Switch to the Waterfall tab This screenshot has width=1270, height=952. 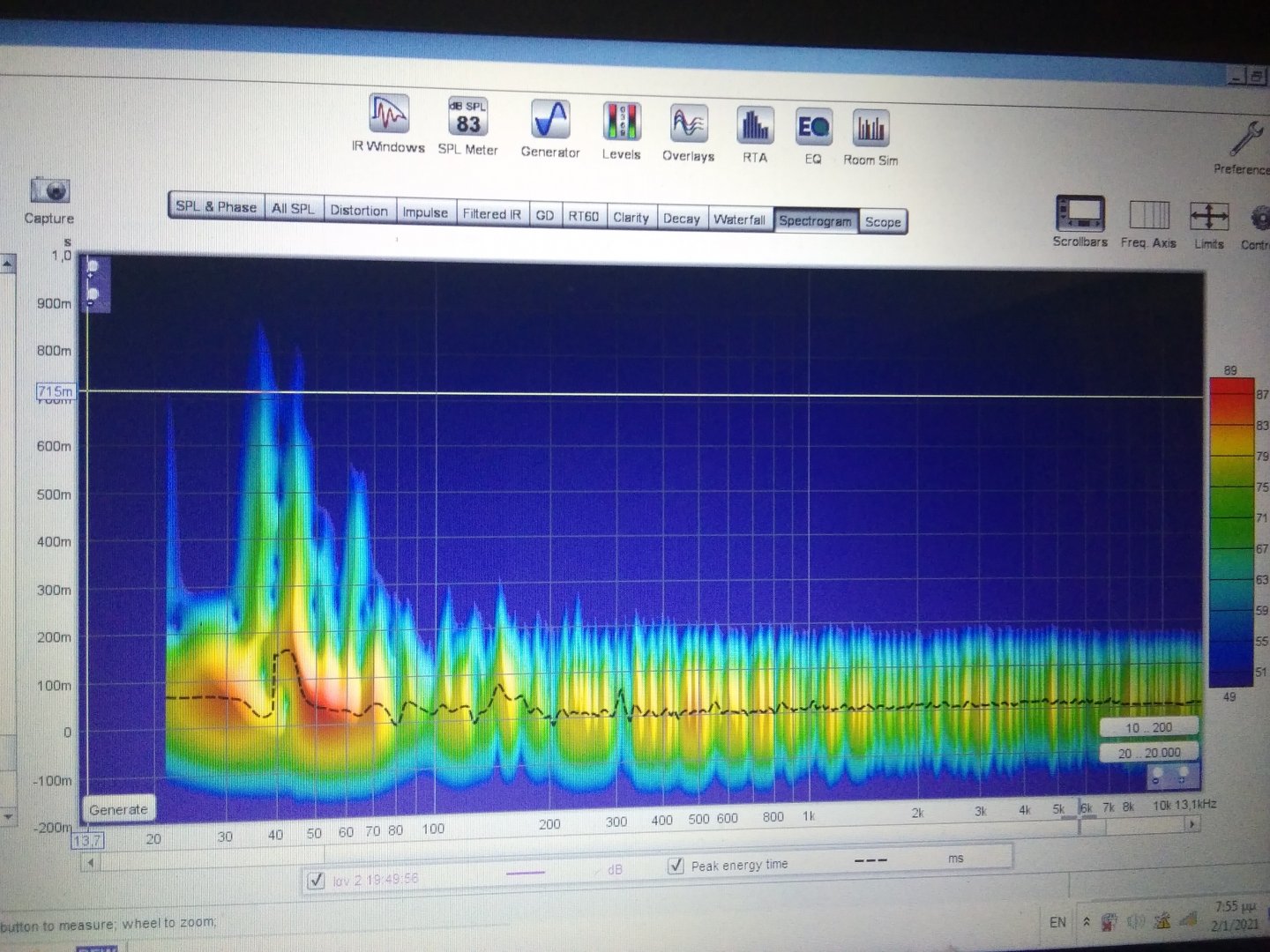pyautogui.click(x=739, y=219)
